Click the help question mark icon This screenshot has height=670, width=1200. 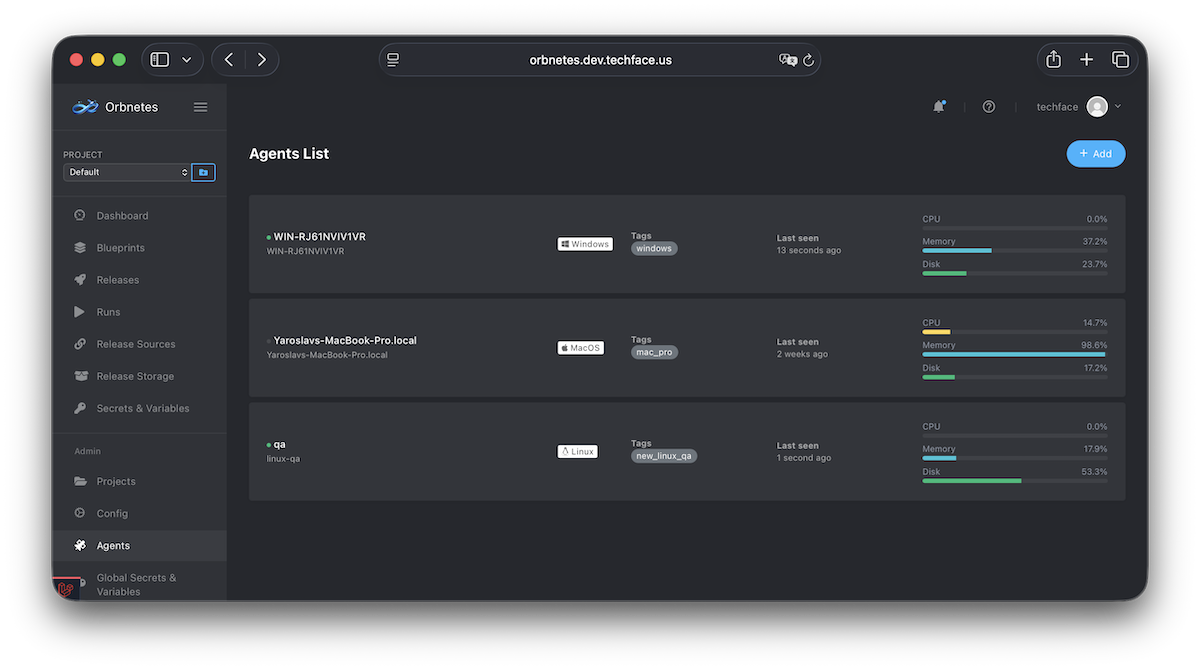988,106
